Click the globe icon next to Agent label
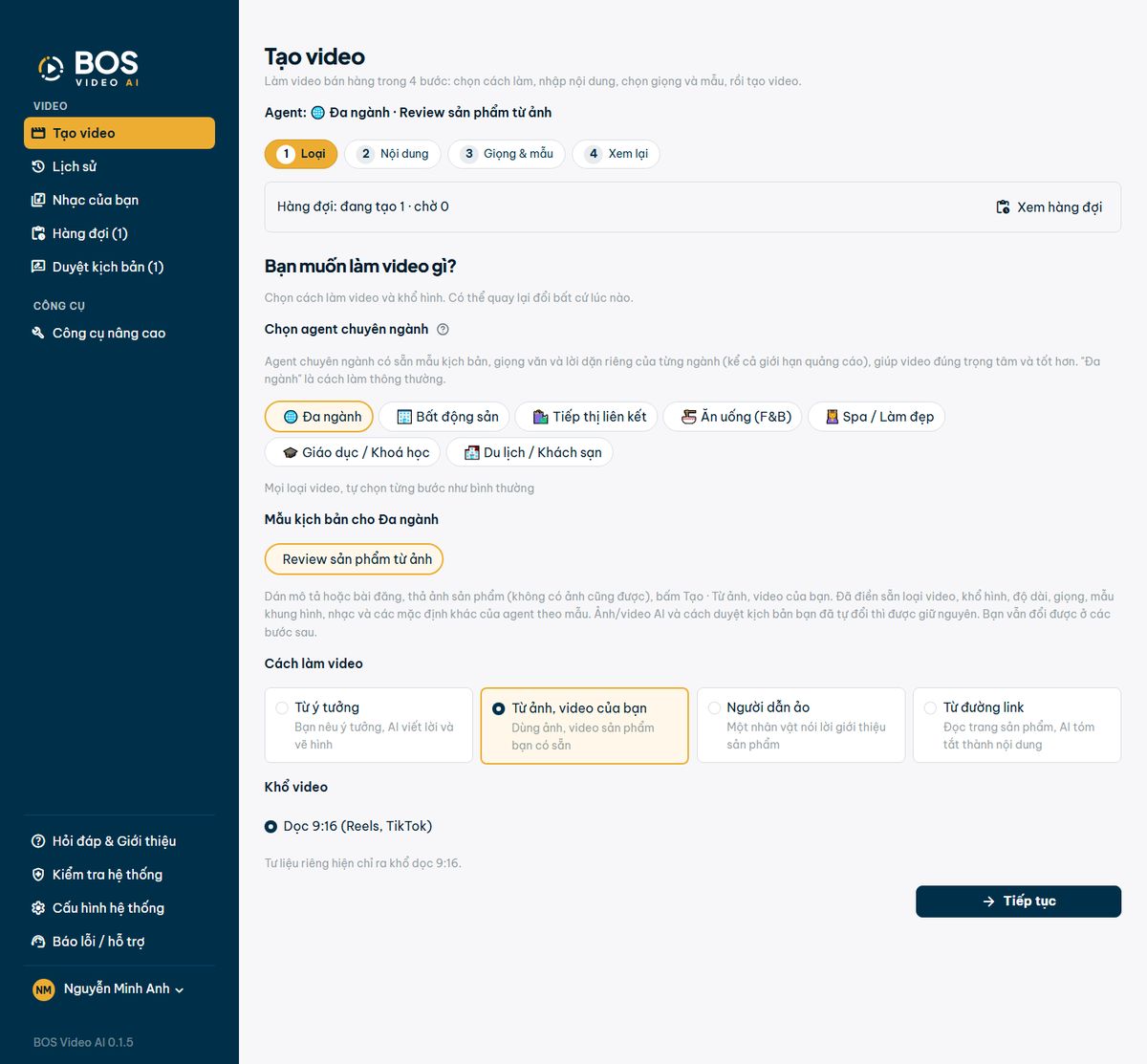This screenshot has height=1064, width=1147. pyautogui.click(x=318, y=113)
